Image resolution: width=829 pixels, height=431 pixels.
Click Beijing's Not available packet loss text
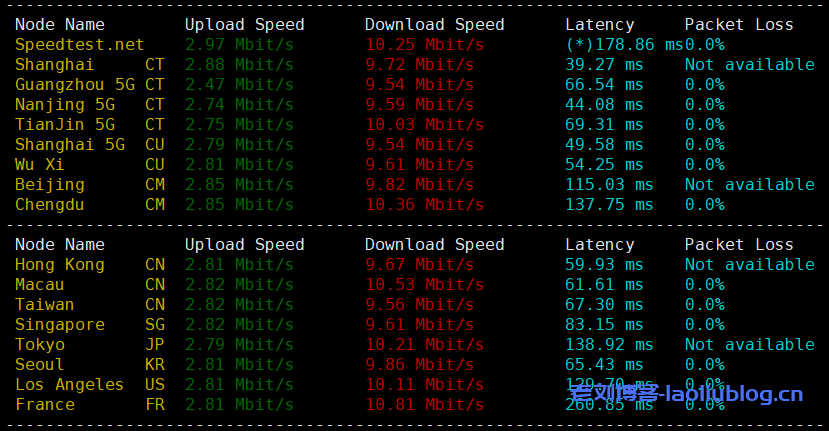pos(750,185)
